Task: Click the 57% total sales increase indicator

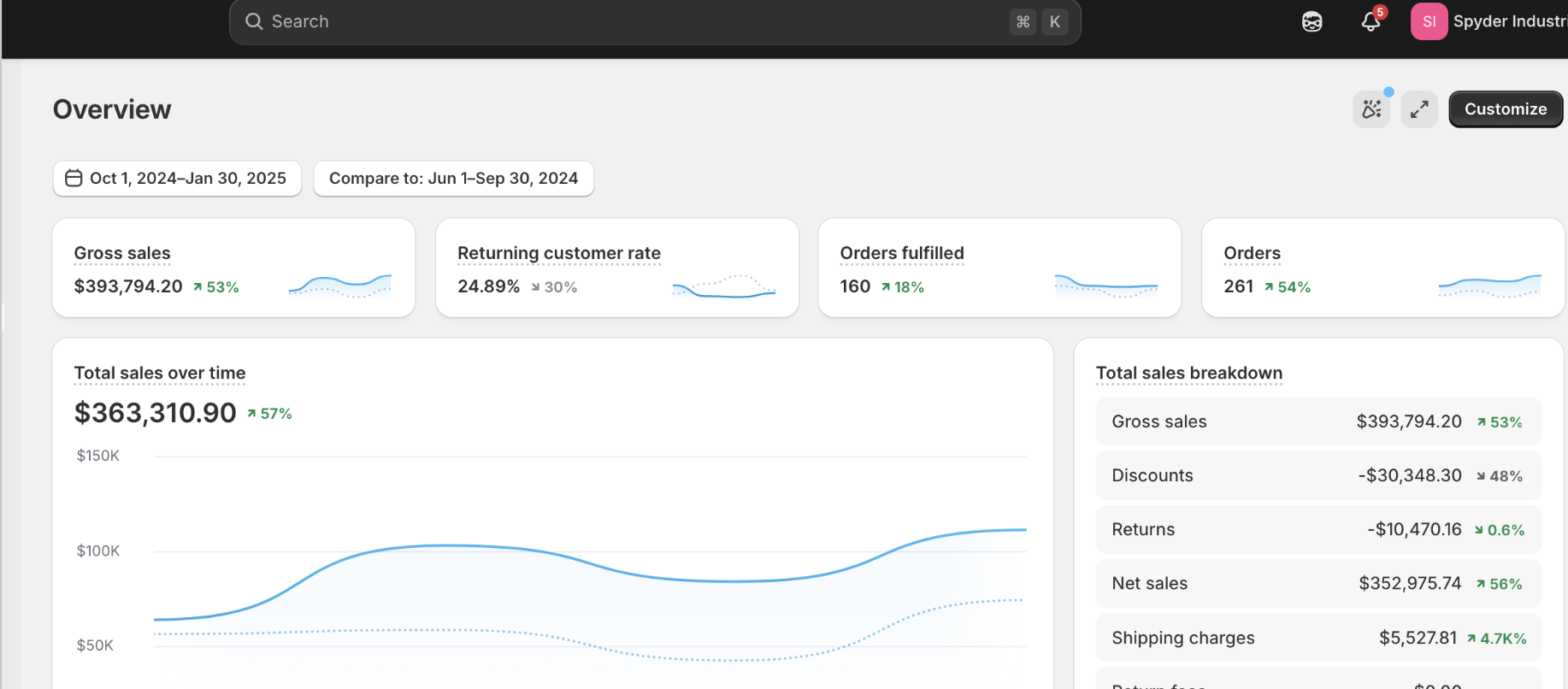Action: pyautogui.click(x=270, y=414)
